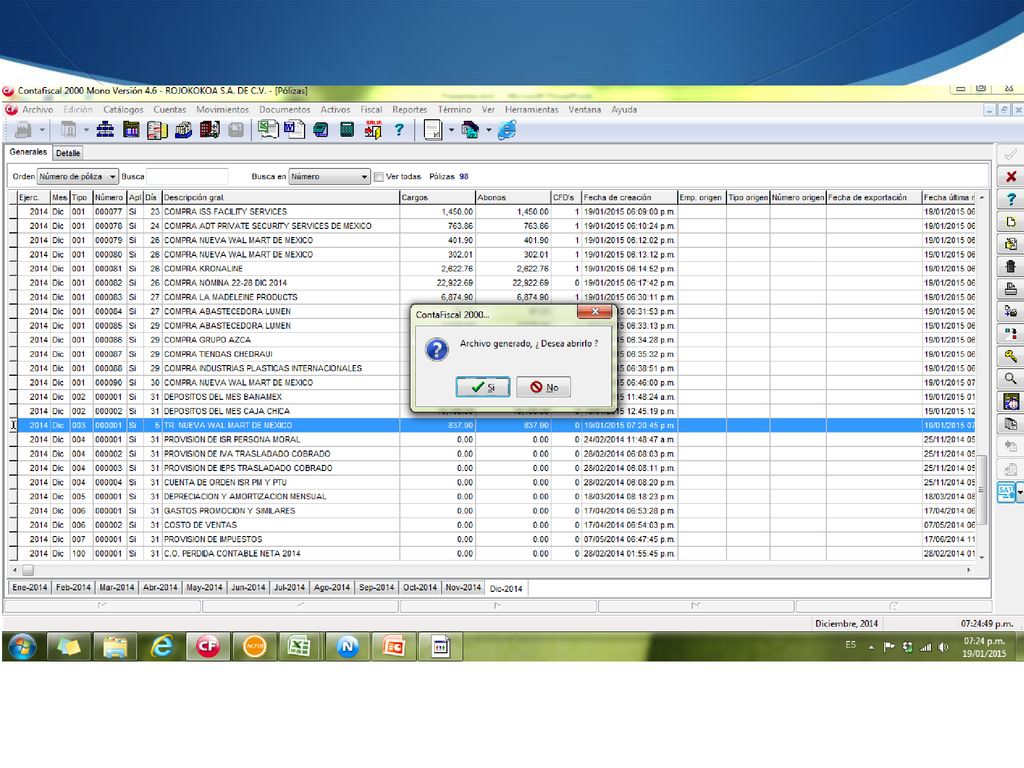Click the teal book toolbar icon

321,130
